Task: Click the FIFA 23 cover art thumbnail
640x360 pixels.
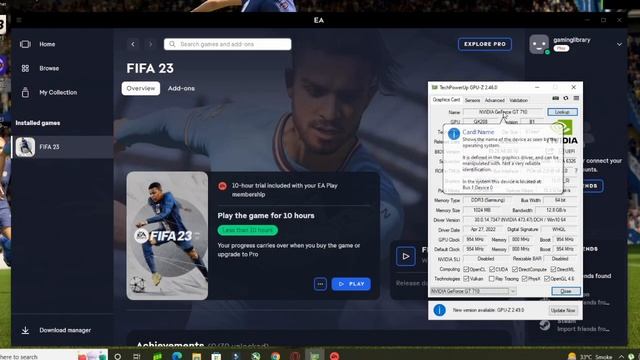Action: (x=167, y=236)
